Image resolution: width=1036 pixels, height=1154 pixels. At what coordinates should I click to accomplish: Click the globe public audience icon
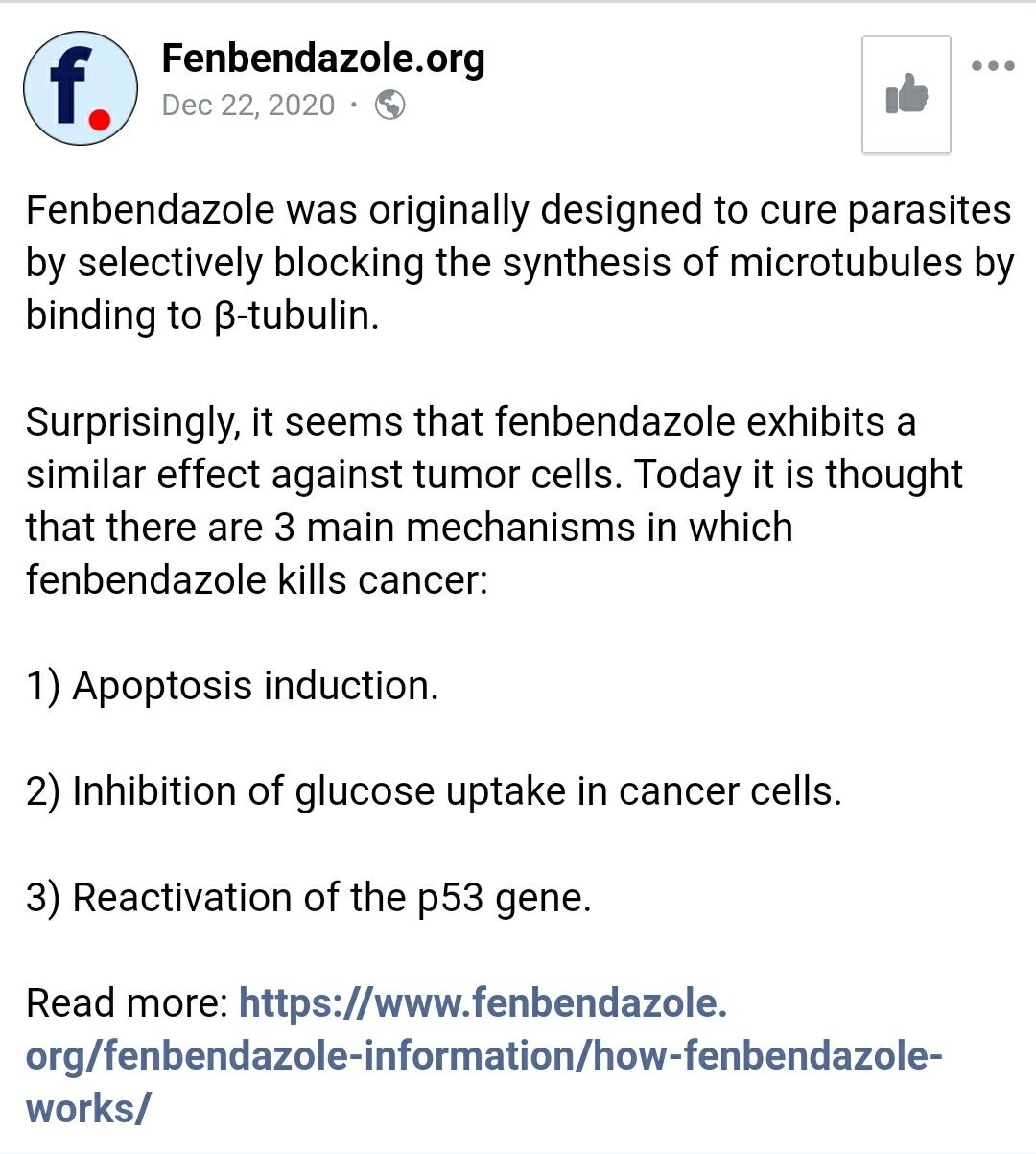389,105
